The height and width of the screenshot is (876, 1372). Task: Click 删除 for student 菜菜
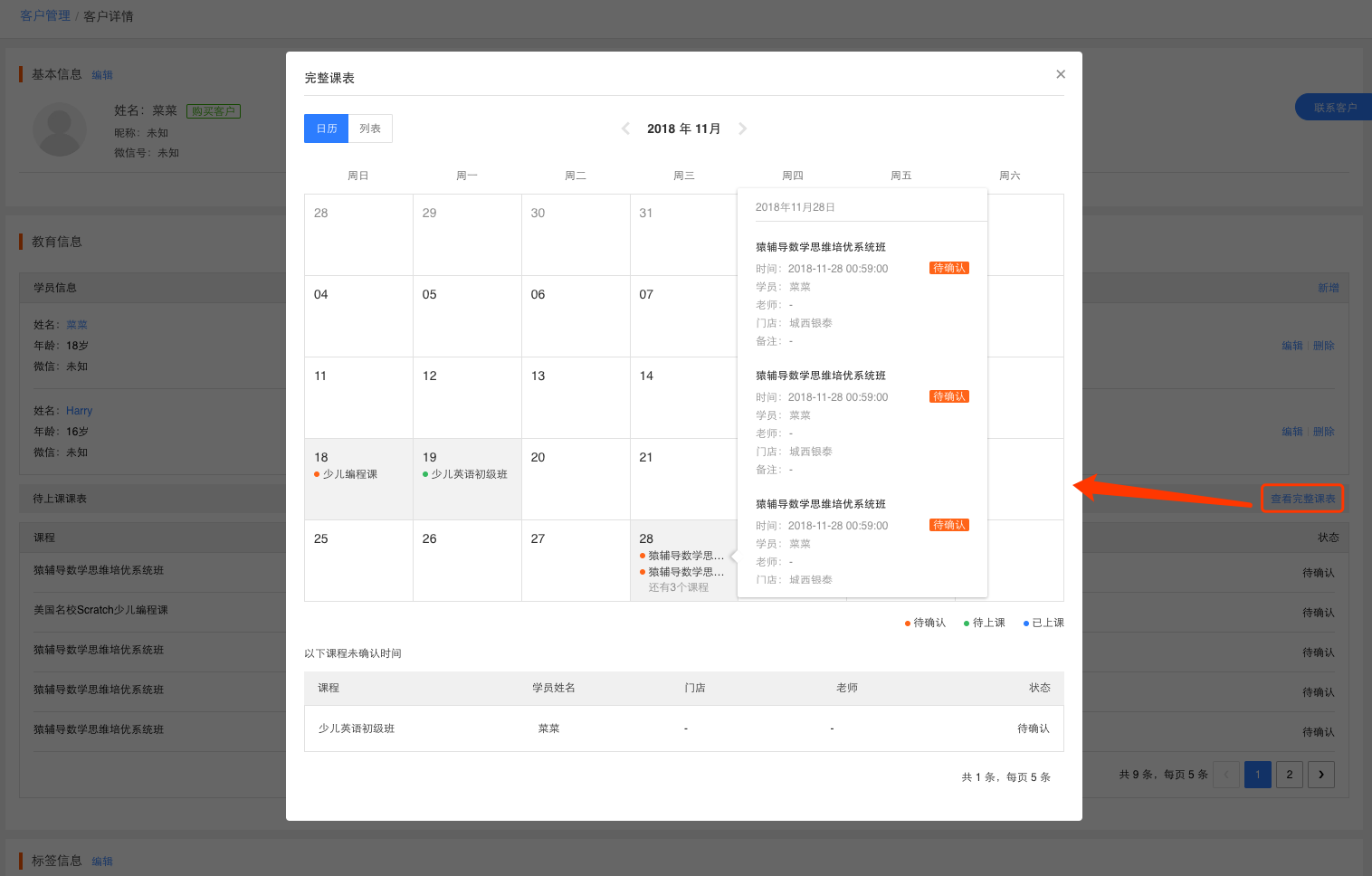pos(1324,346)
